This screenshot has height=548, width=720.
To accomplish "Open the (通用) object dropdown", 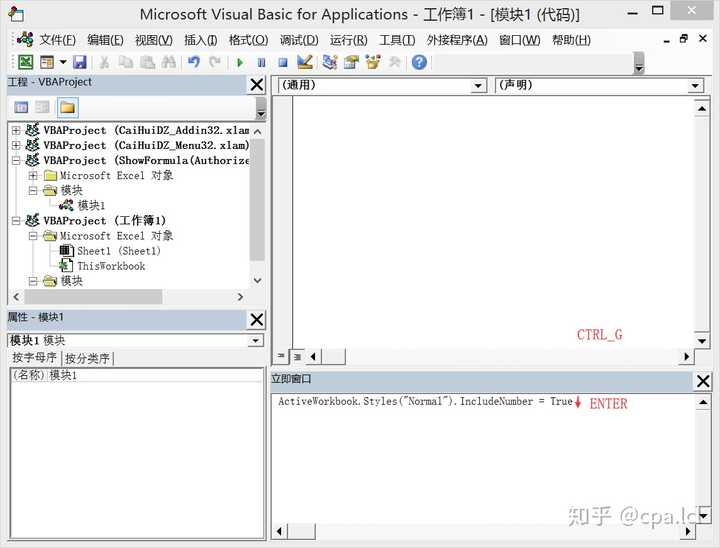I will (478, 85).
